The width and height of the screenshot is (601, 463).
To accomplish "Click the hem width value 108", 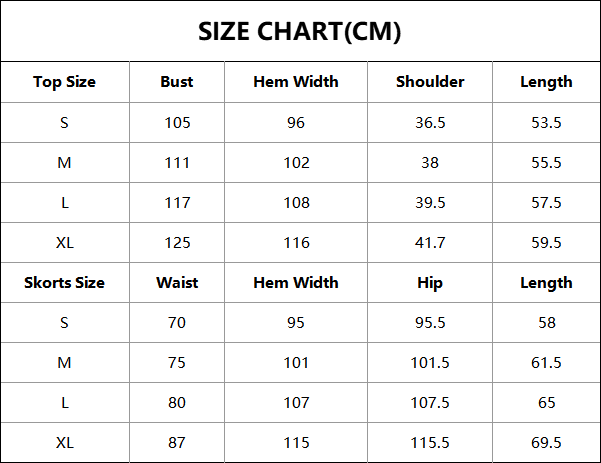I will (296, 203).
